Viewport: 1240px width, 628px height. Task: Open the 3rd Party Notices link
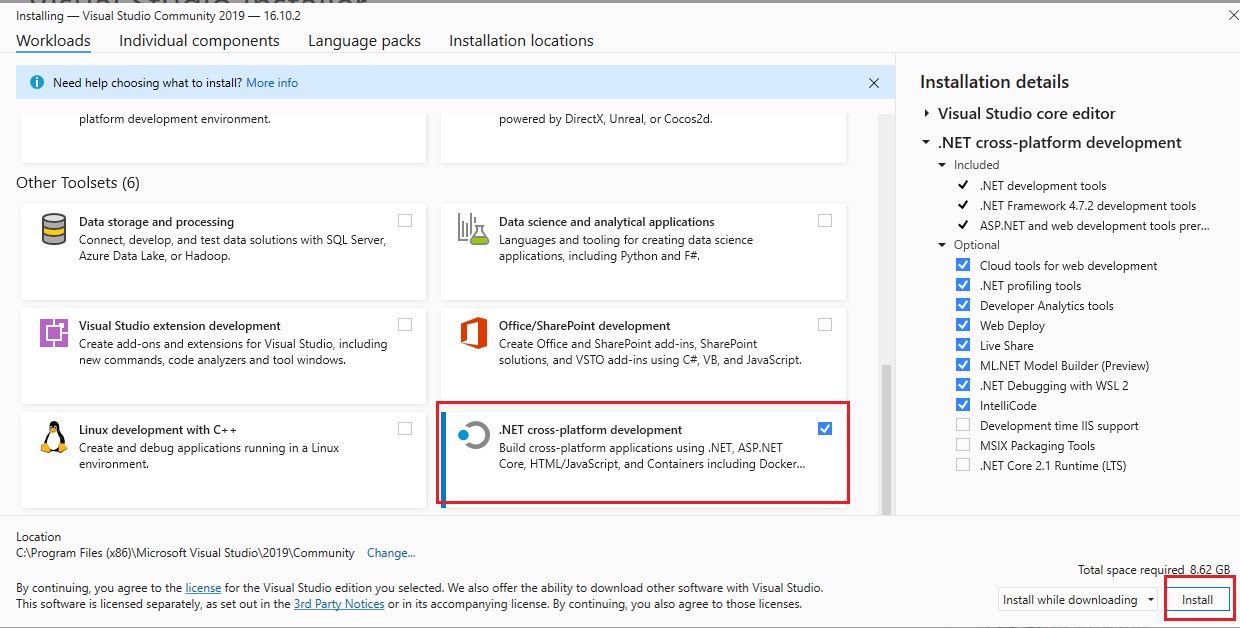[339, 604]
